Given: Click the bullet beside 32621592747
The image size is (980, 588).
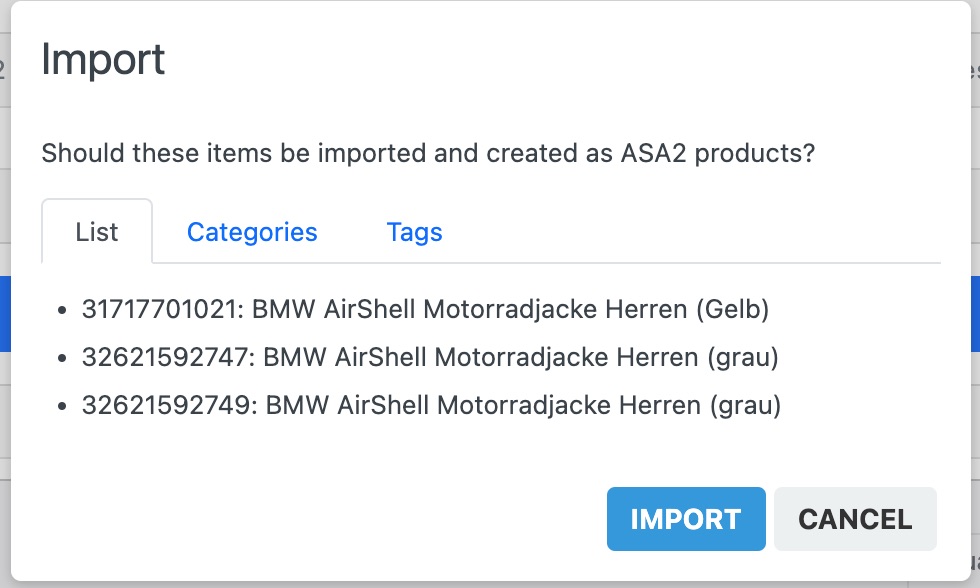Looking at the screenshot, I should 62,357.
